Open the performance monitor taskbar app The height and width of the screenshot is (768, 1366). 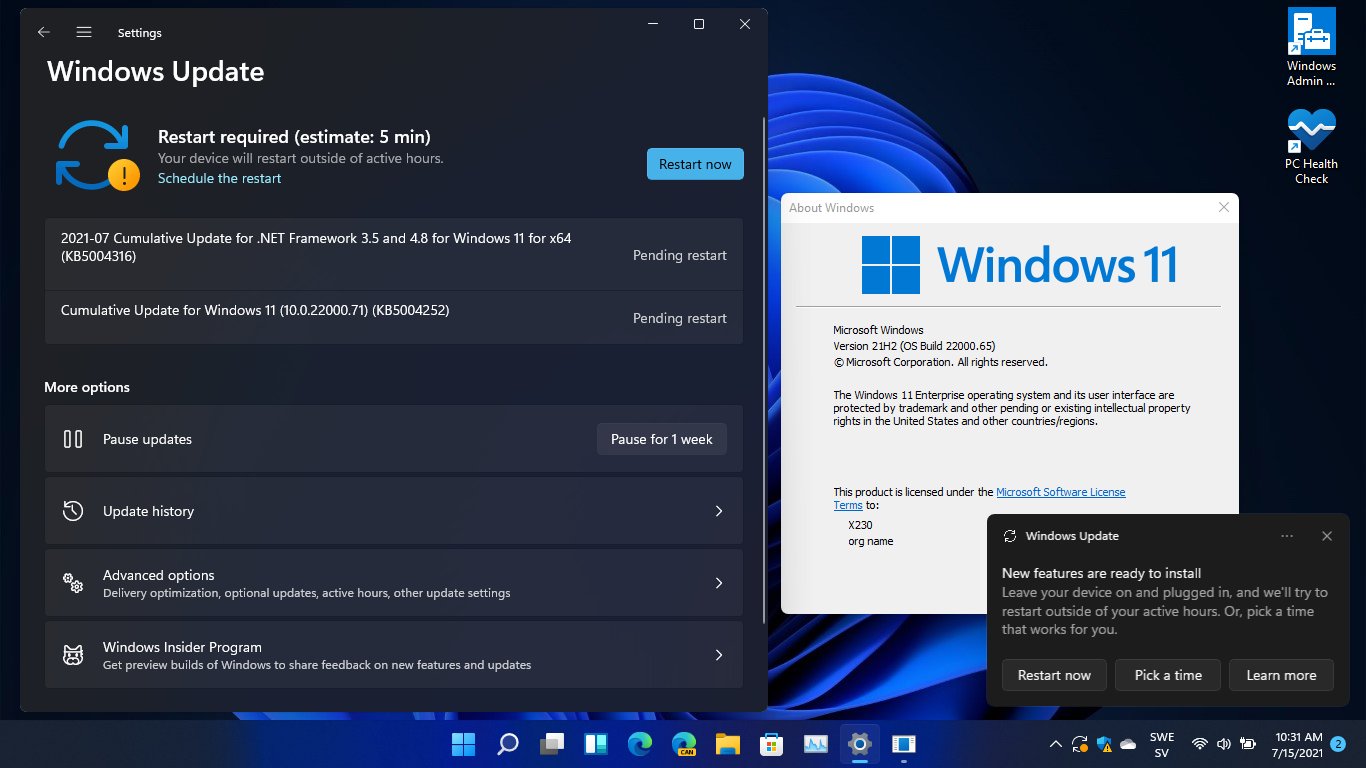click(816, 744)
